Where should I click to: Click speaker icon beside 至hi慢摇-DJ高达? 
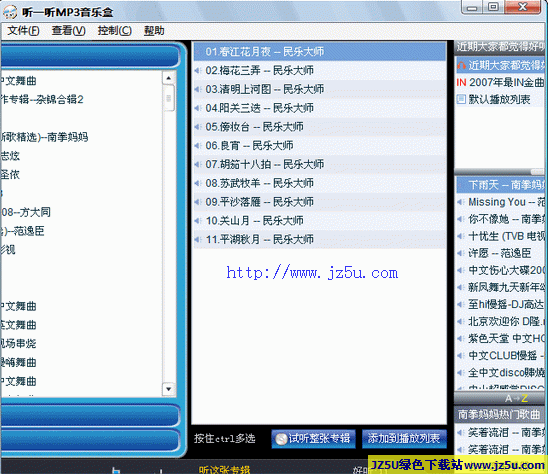[x=461, y=304]
